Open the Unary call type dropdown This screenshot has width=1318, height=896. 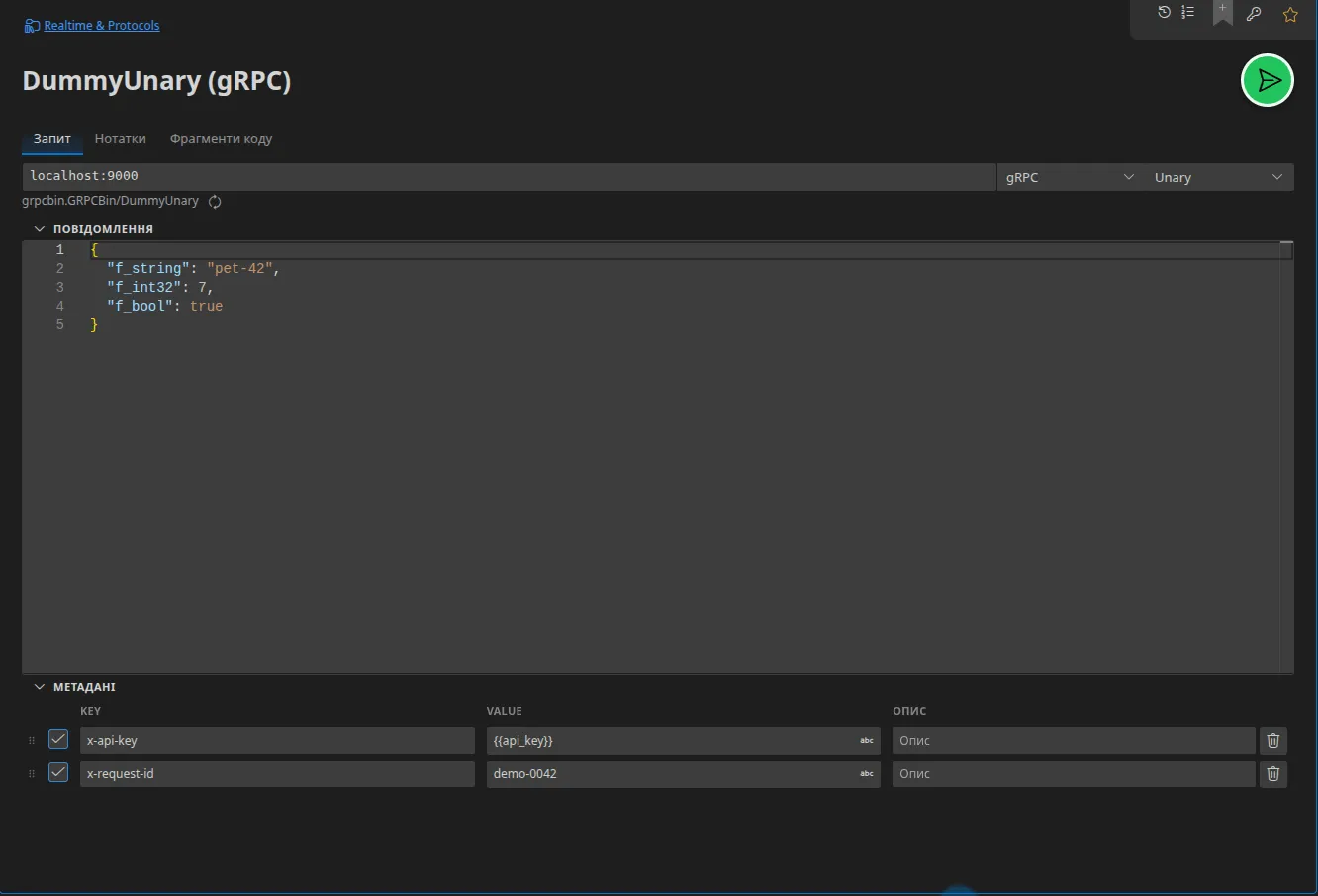(1219, 177)
